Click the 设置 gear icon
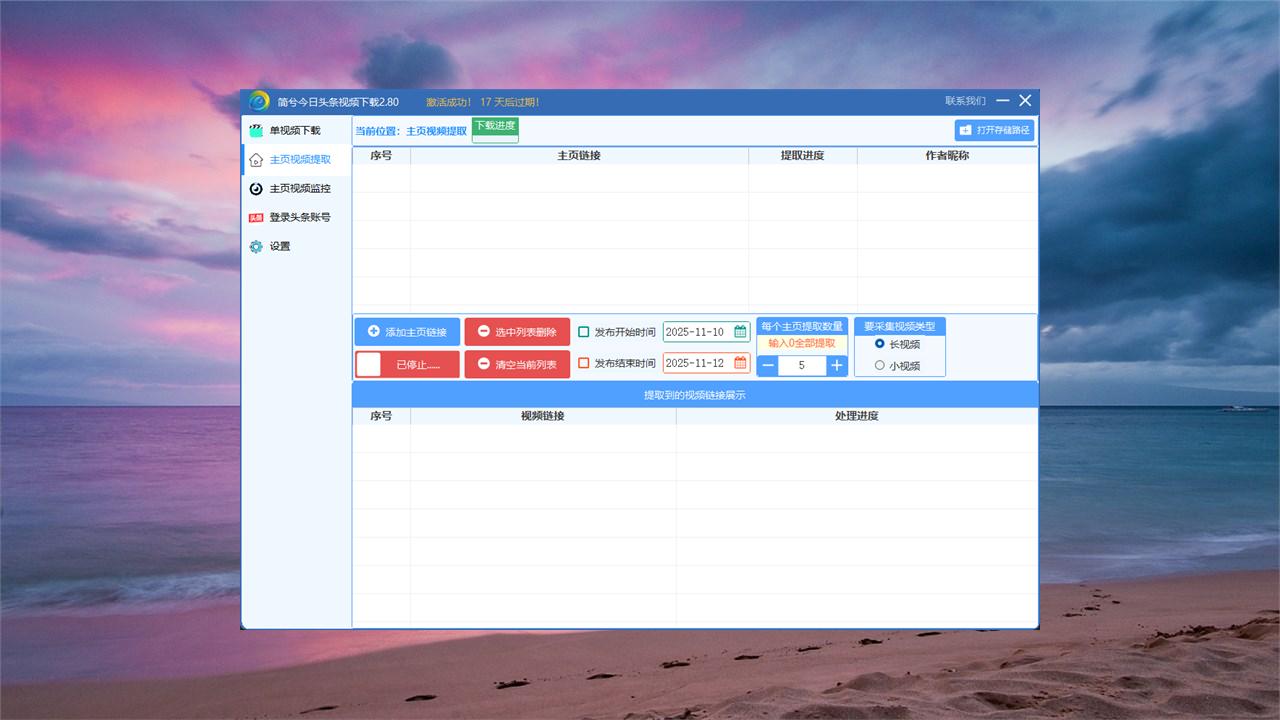Screen dimensions: 1280x720 pyautogui.click(x=256, y=247)
